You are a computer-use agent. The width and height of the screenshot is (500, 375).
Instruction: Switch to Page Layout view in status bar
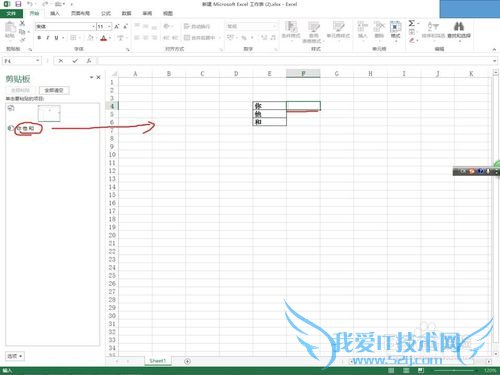pyautogui.click(x=406, y=370)
